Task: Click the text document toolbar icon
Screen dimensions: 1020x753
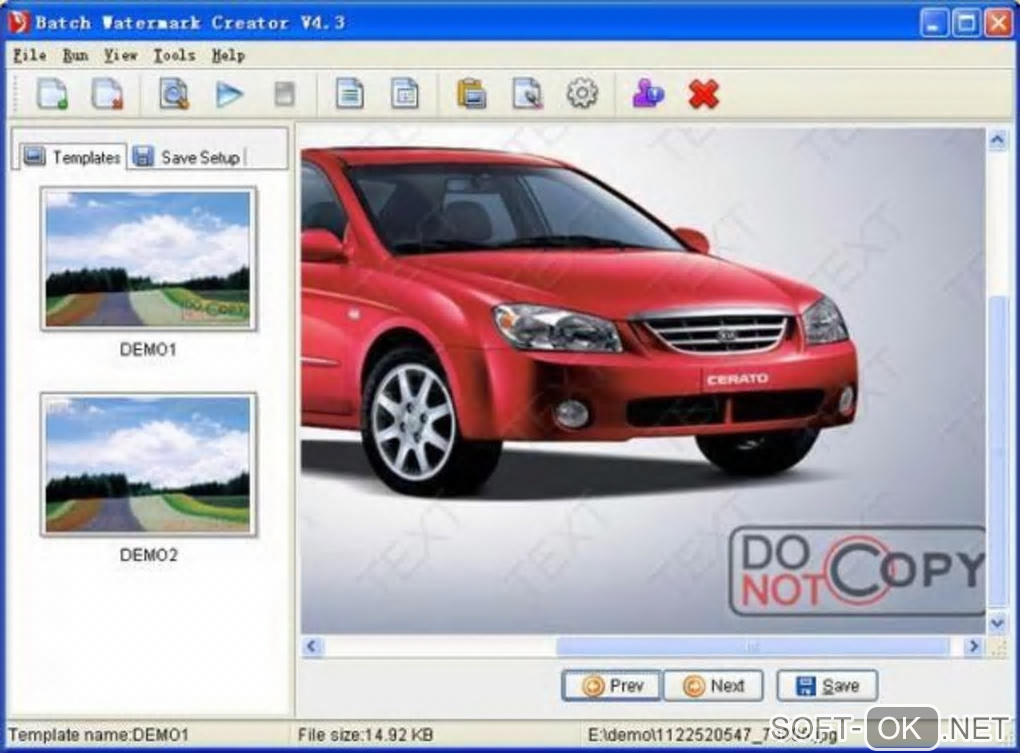Action: [x=350, y=94]
